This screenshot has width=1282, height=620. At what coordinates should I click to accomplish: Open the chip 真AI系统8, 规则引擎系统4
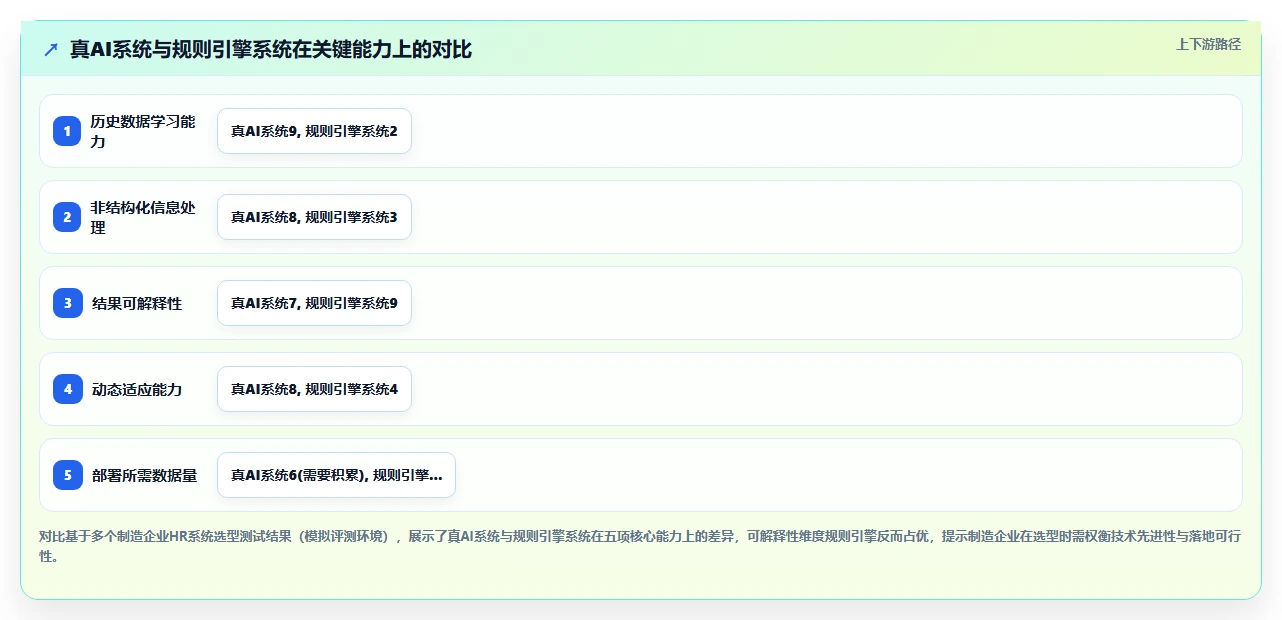pyautogui.click(x=314, y=389)
